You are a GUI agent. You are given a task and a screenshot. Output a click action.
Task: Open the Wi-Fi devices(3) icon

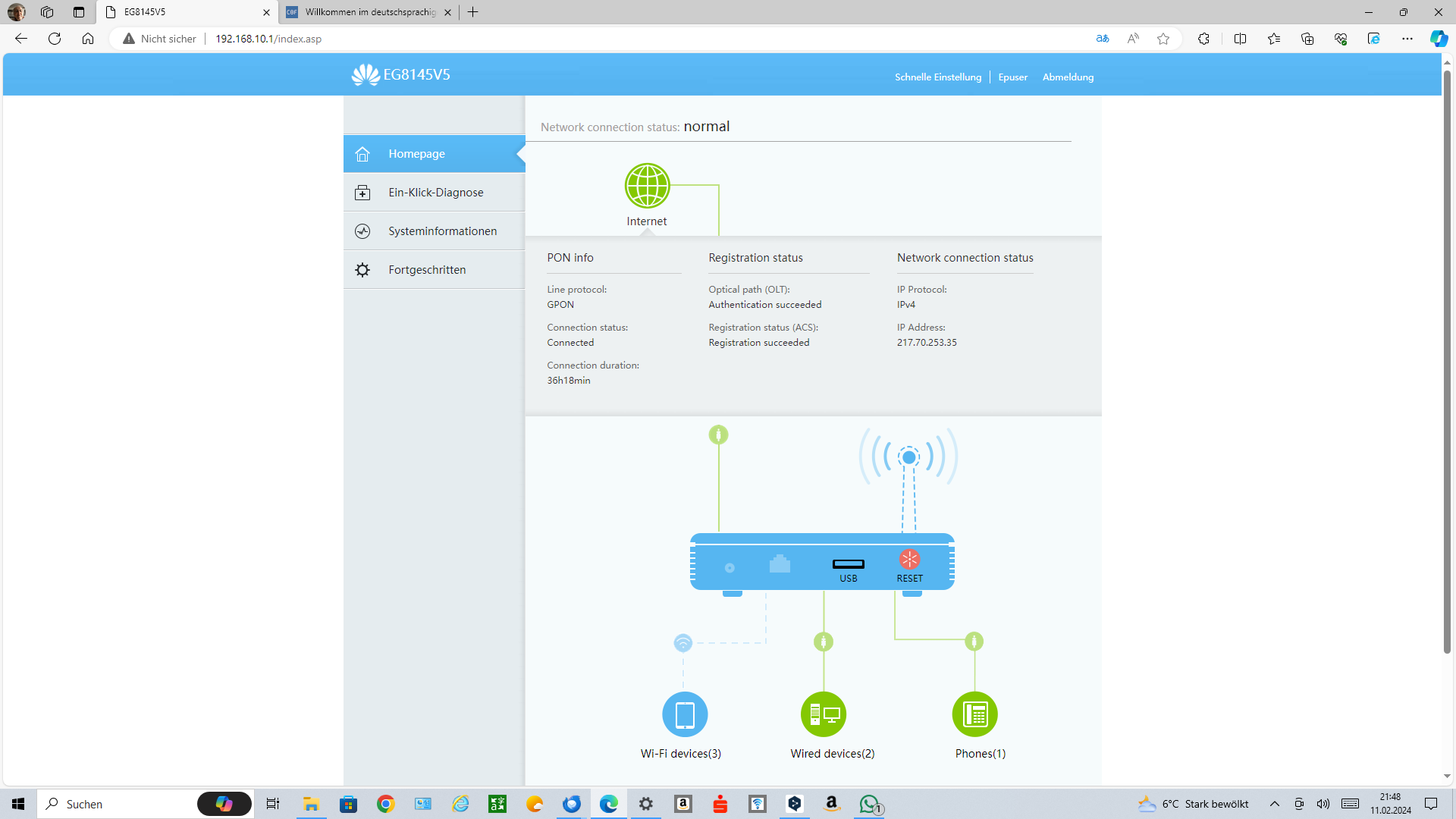(684, 714)
